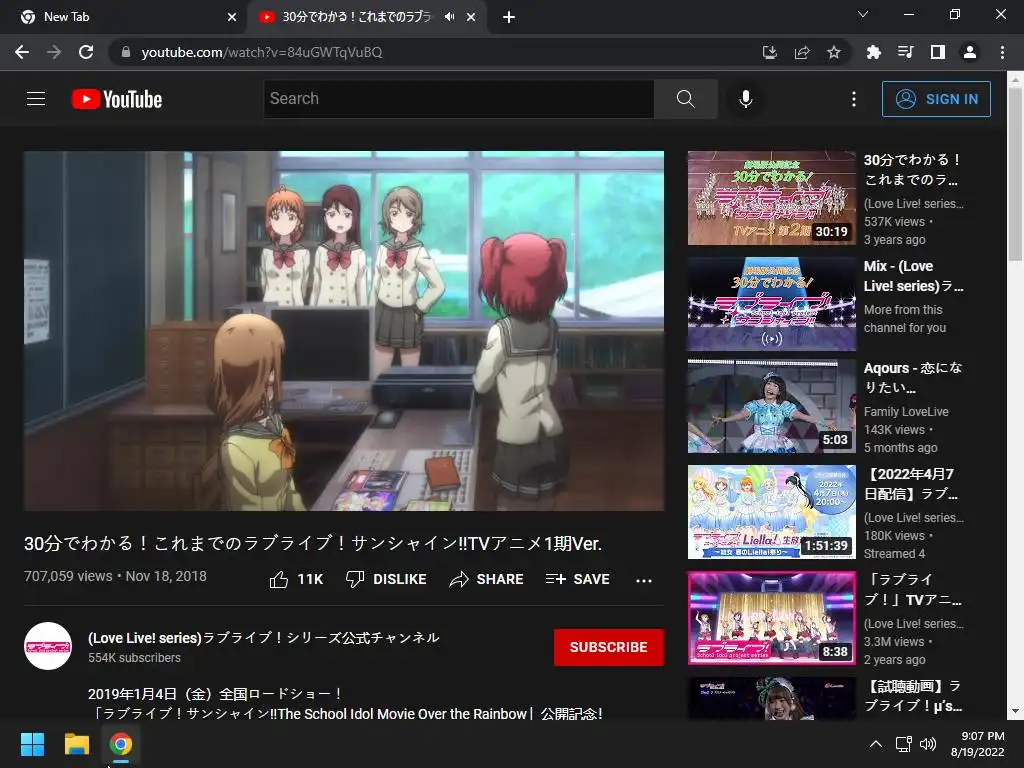This screenshot has height=768, width=1024.
Task: Close the New Tab tab
Action: click(232, 17)
